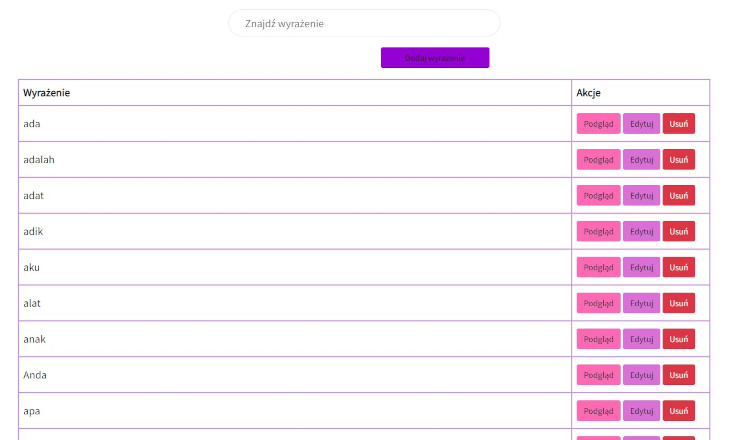This screenshot has height=440, width=736.
Task: Select Edytuj for the Anda expression
Action: 641,375
